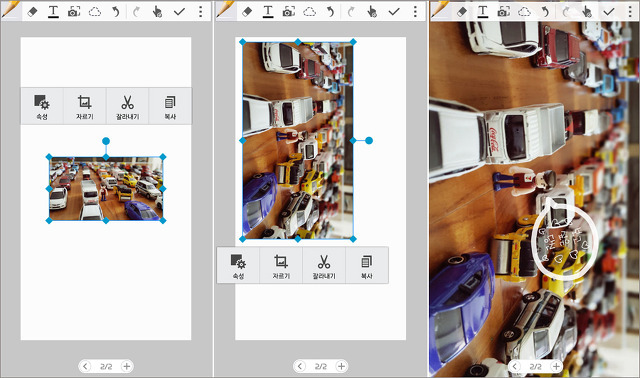640x378 pixels.
Task: Activate the lasso selection tool in the right screen
Action: click(x=524, y=12)
